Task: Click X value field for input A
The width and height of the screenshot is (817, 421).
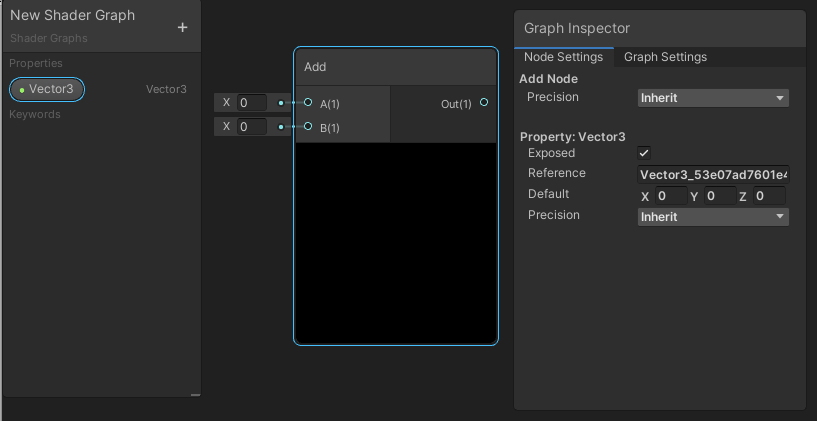Action: (251, 102)
